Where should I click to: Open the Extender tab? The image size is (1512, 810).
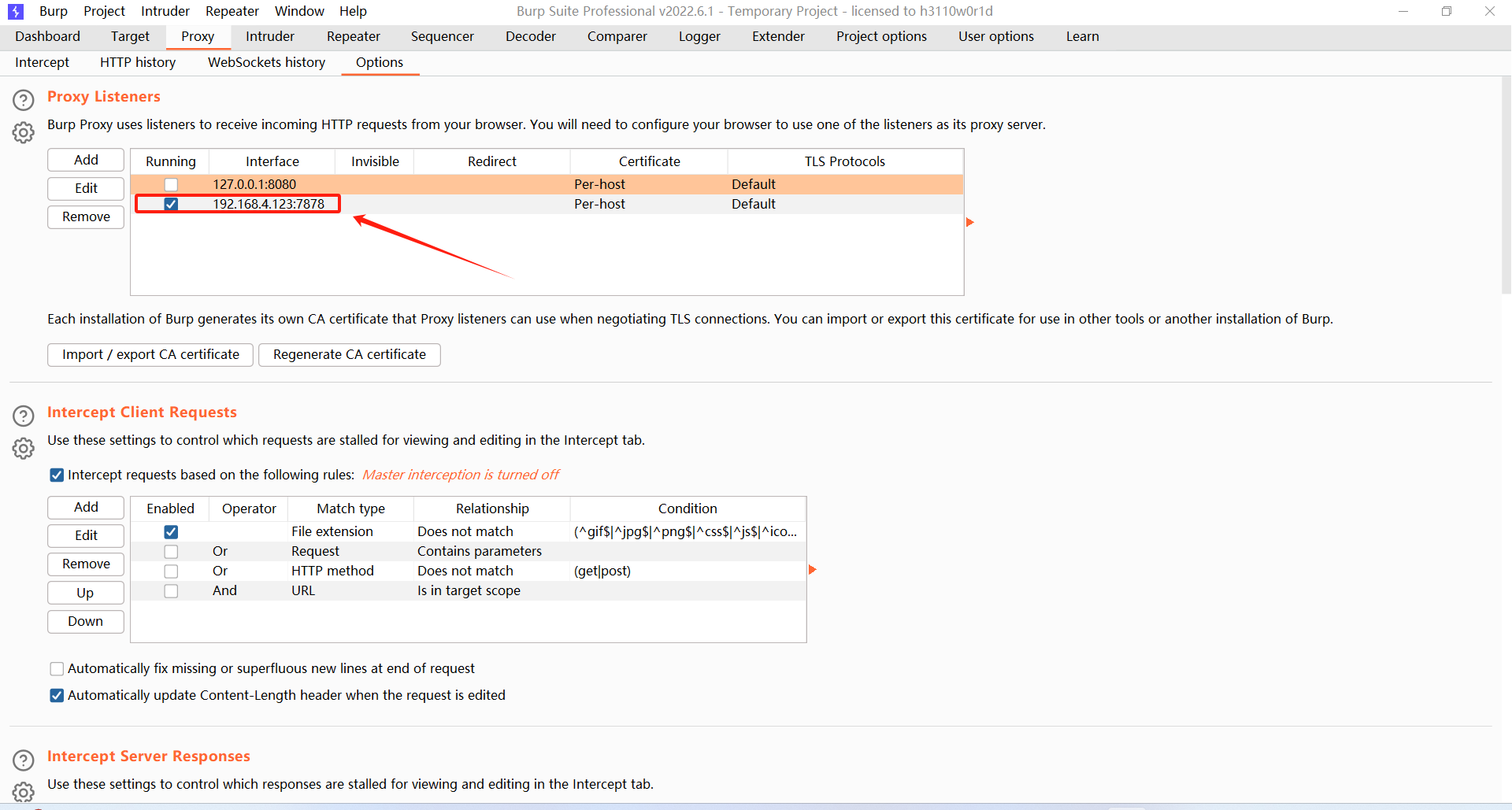point(779,36)
